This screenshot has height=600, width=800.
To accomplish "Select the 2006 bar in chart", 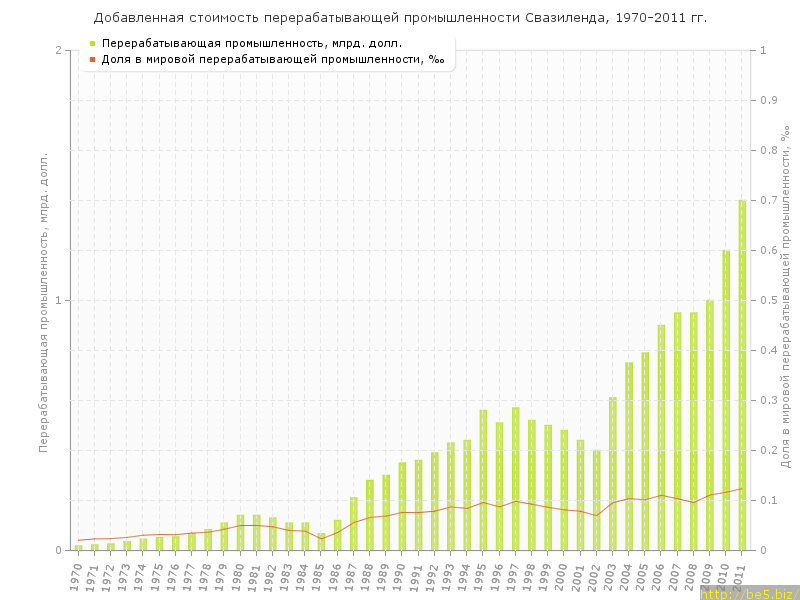I will (661, 438).
